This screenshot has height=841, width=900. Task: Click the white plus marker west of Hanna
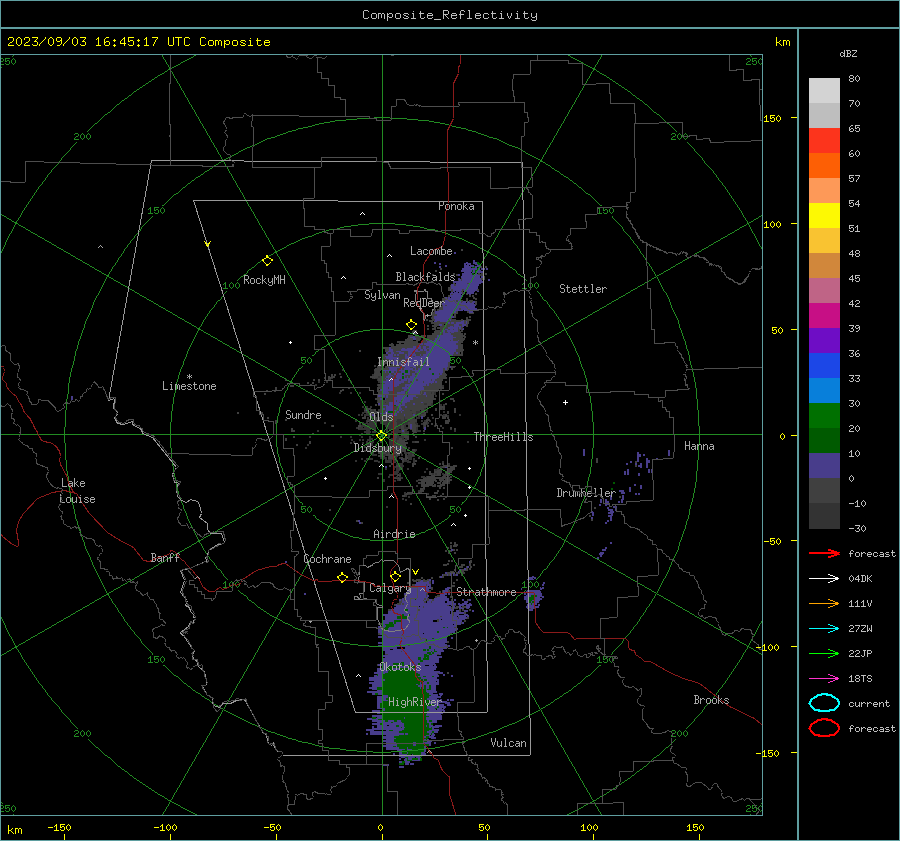(x=565, y=402)
